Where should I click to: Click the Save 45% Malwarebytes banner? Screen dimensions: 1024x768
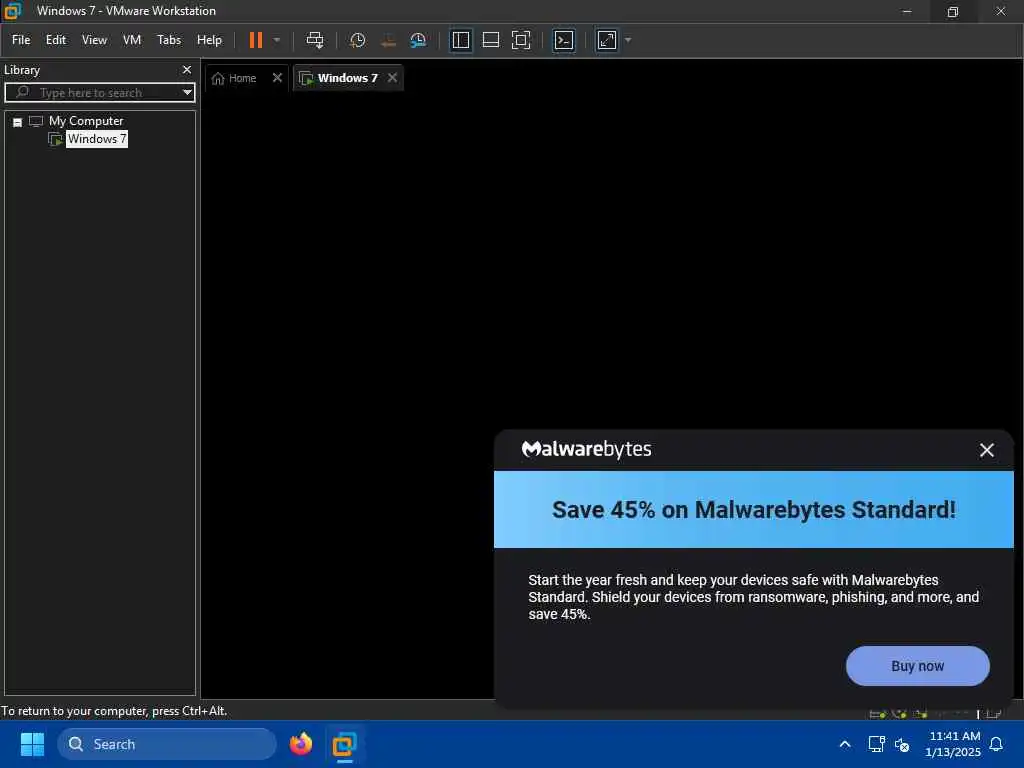(754, 509)
